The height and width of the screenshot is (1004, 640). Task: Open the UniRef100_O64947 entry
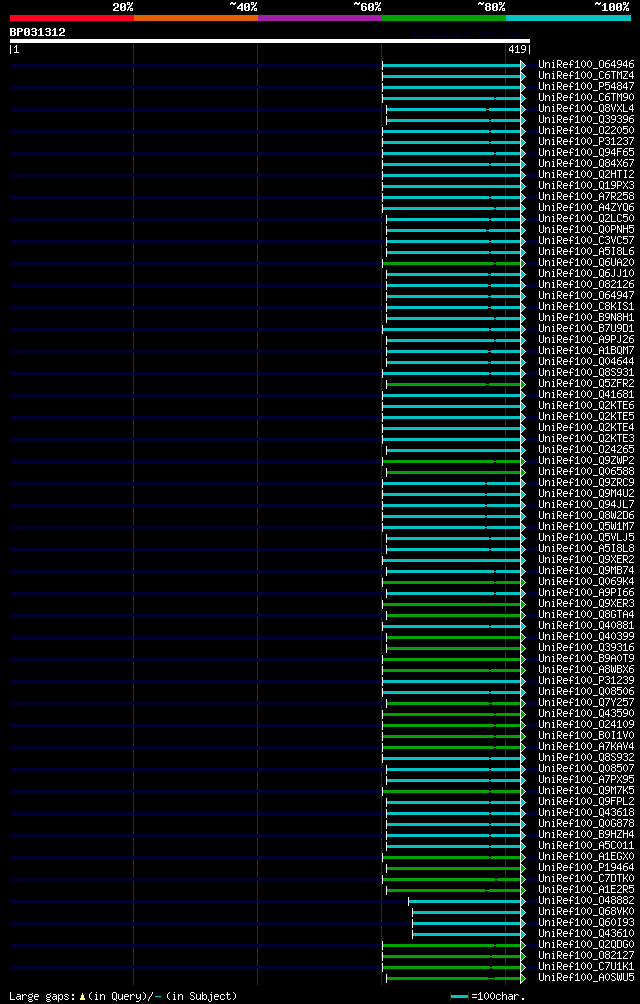(586, 296)
